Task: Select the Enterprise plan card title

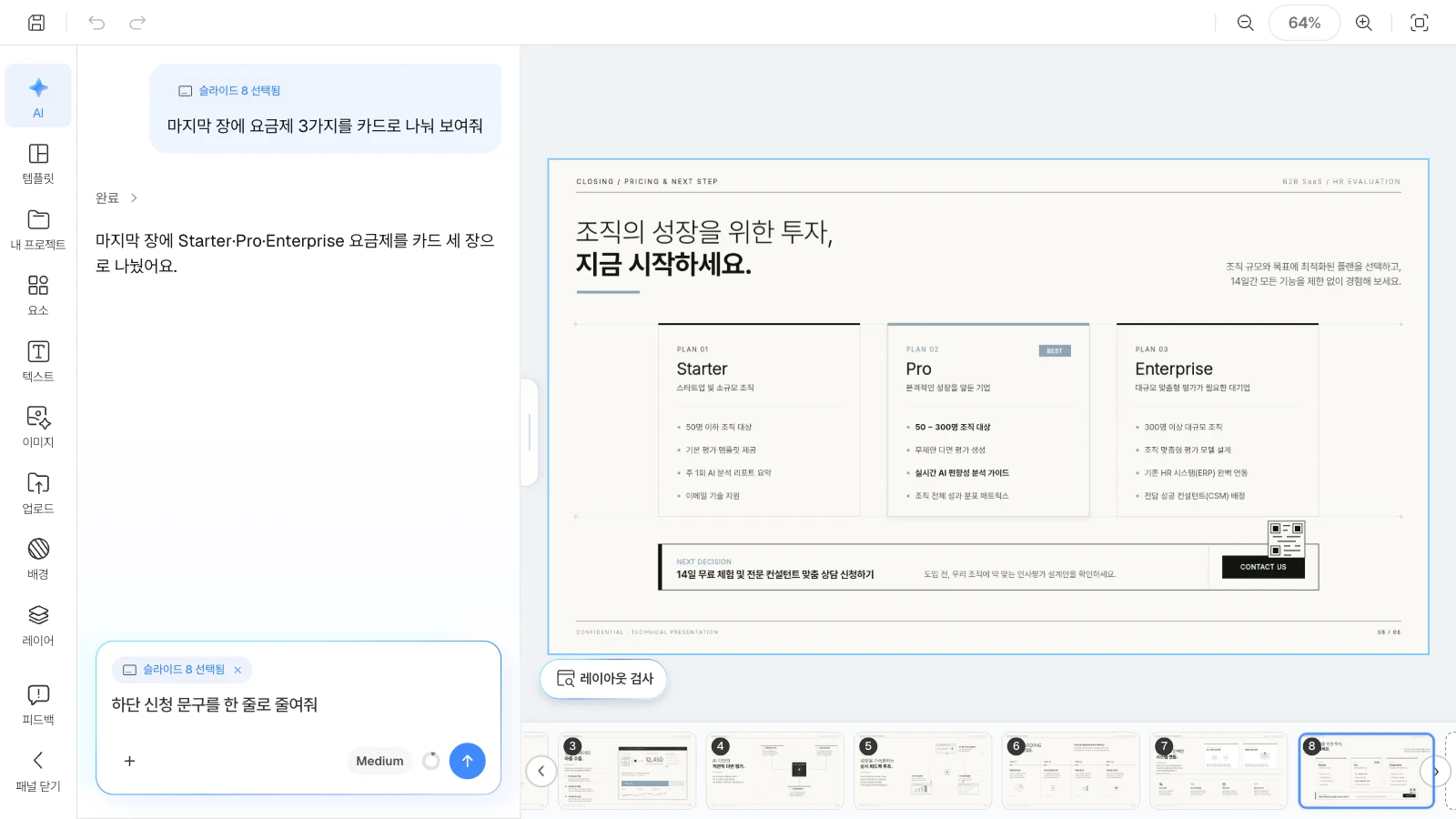Action: click(1174, 369)
